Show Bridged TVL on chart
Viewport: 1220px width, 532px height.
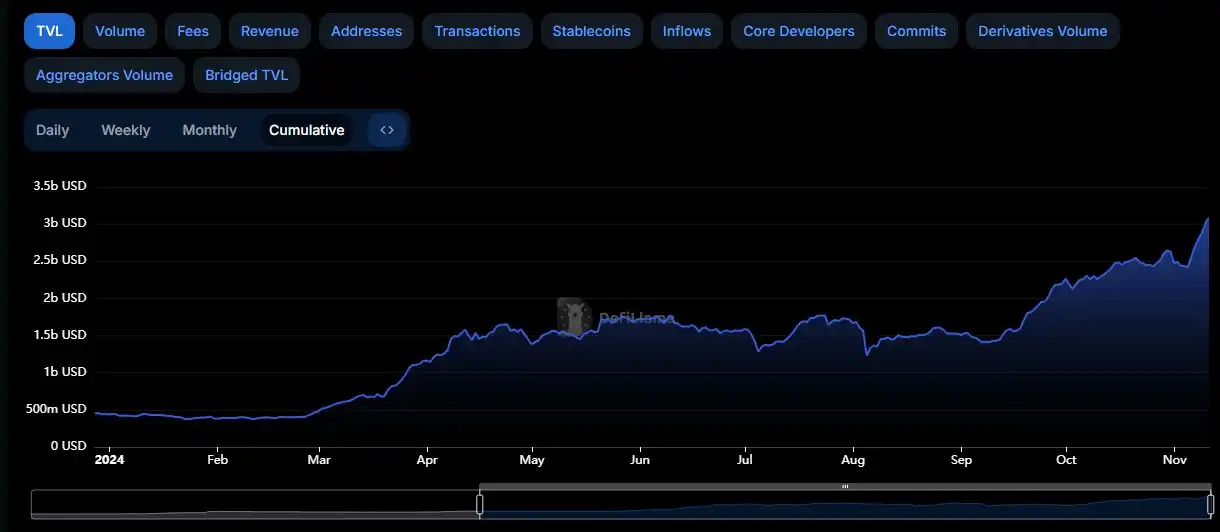[246, 75]
